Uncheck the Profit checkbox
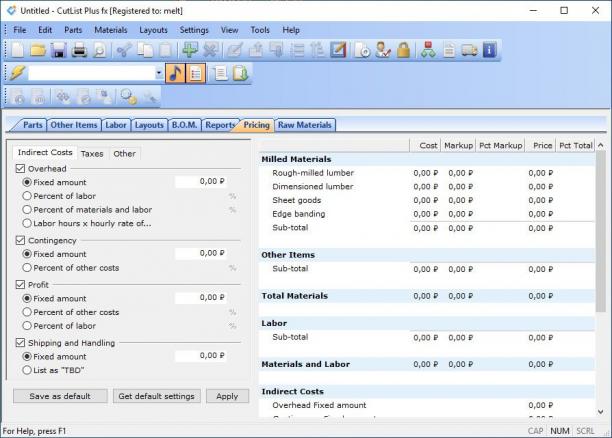This screenshot has width=612, height=438. click(20, 285)
